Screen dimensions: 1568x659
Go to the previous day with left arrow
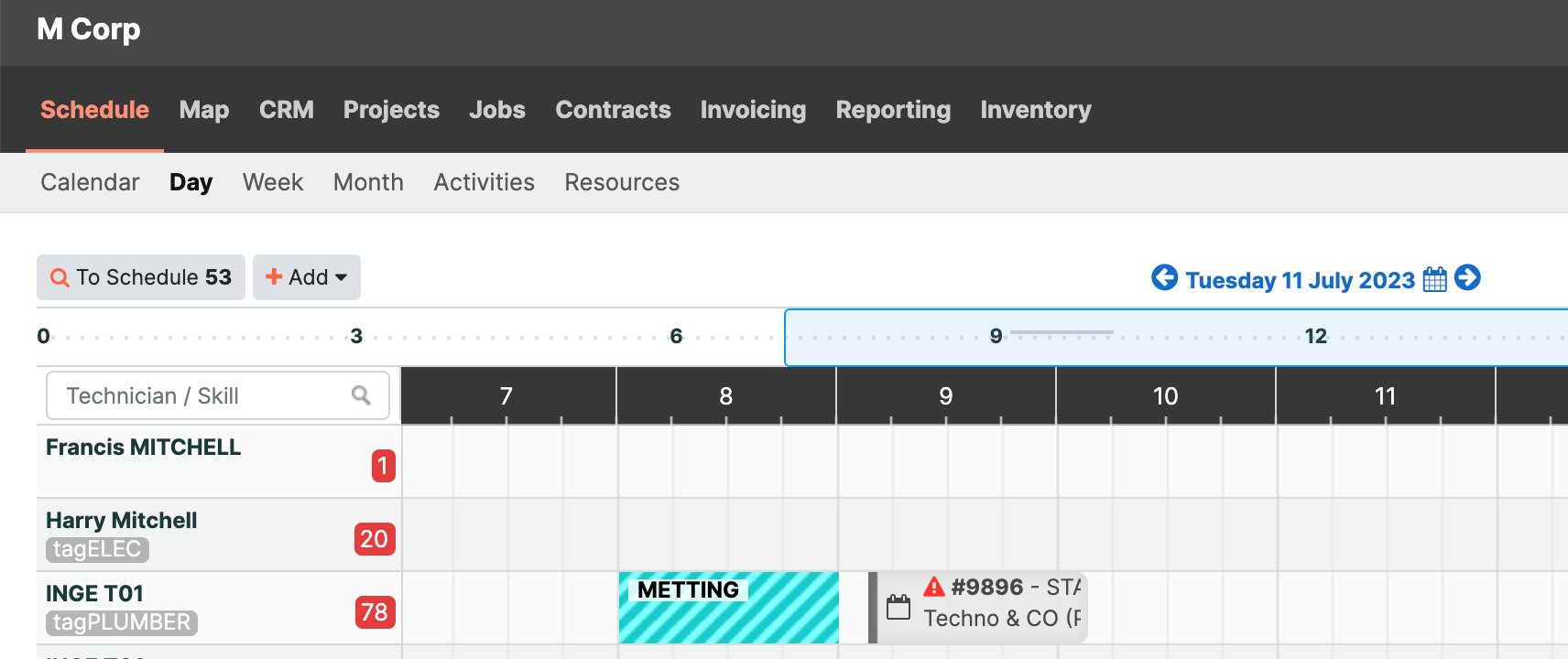point(1164,277)
